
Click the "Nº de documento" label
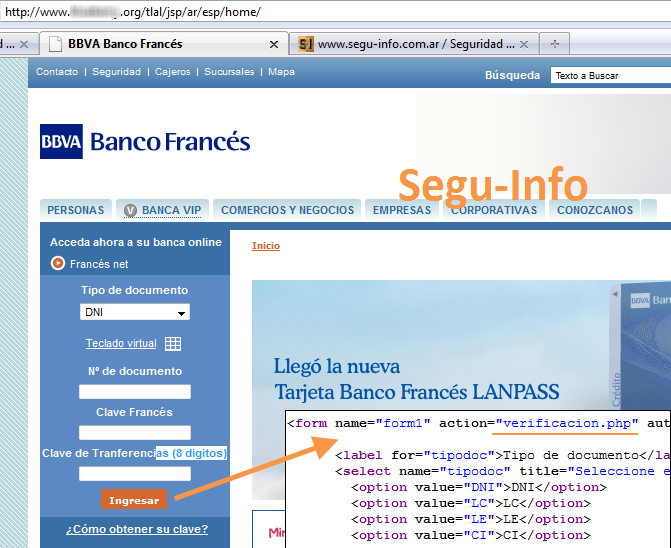click(135, 371)
